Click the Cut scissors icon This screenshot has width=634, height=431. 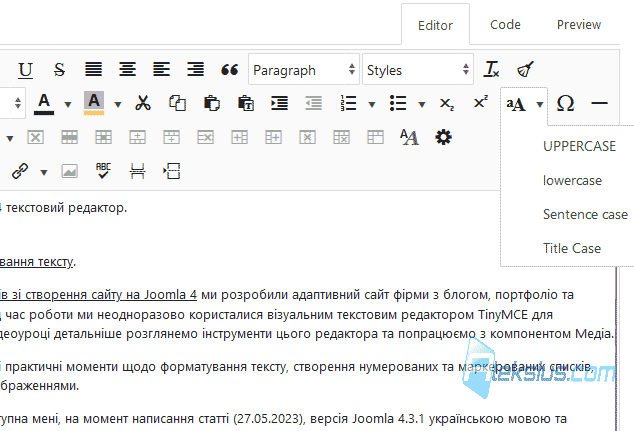pos(143,103)
